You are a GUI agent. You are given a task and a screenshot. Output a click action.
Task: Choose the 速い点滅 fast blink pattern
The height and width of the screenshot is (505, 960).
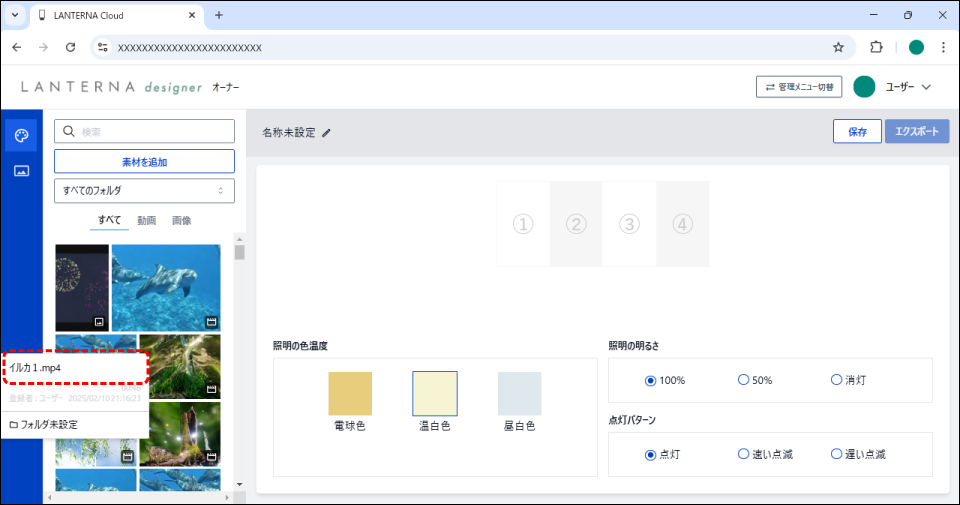(744, 454)
